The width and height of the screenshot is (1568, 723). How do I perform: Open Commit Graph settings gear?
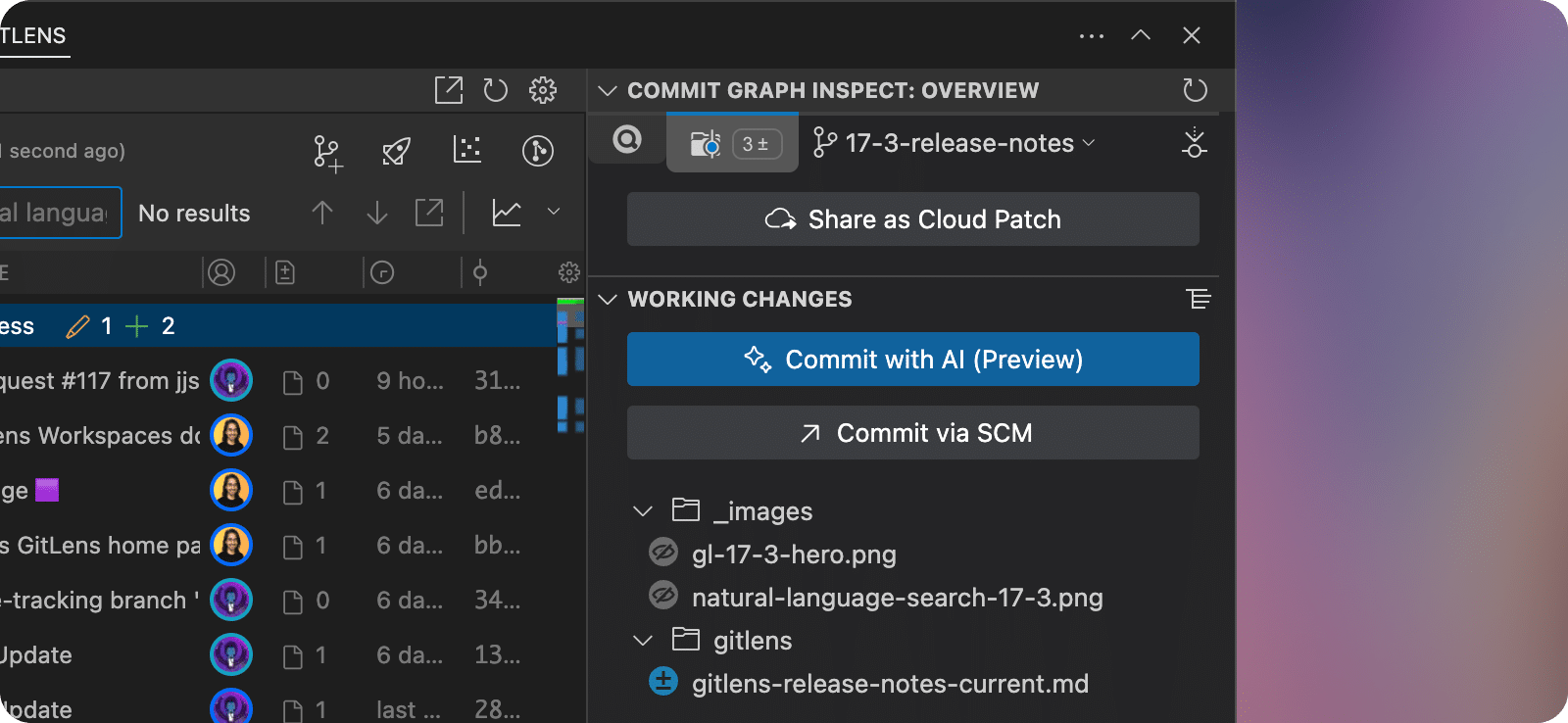click(543, 90)
